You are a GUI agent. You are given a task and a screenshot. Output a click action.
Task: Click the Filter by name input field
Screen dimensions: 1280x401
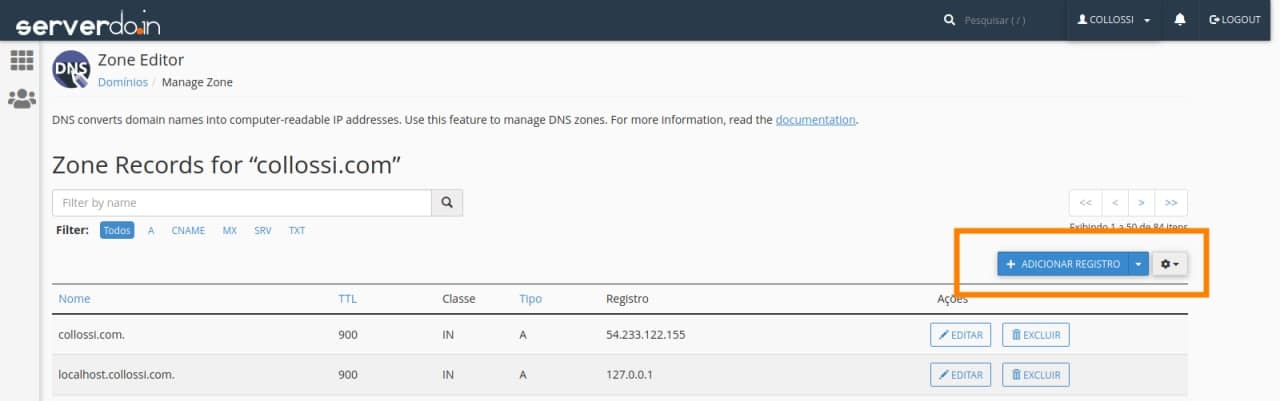pyautogui.click(x=242, y=203)
